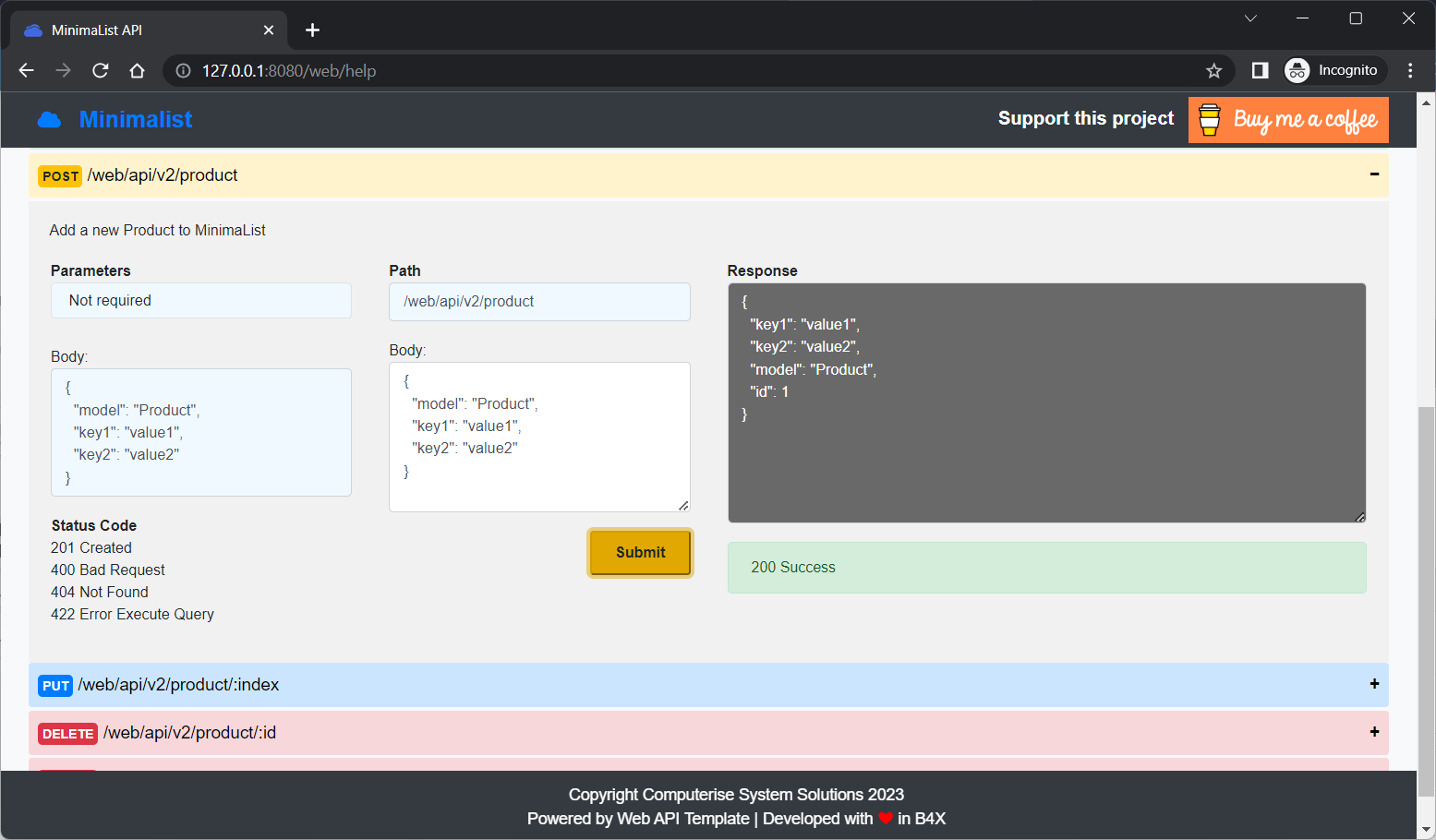Viewport: 1436px width, 840px height.
Task: Click the POST method badge
Action: click(x=60, y=176)
